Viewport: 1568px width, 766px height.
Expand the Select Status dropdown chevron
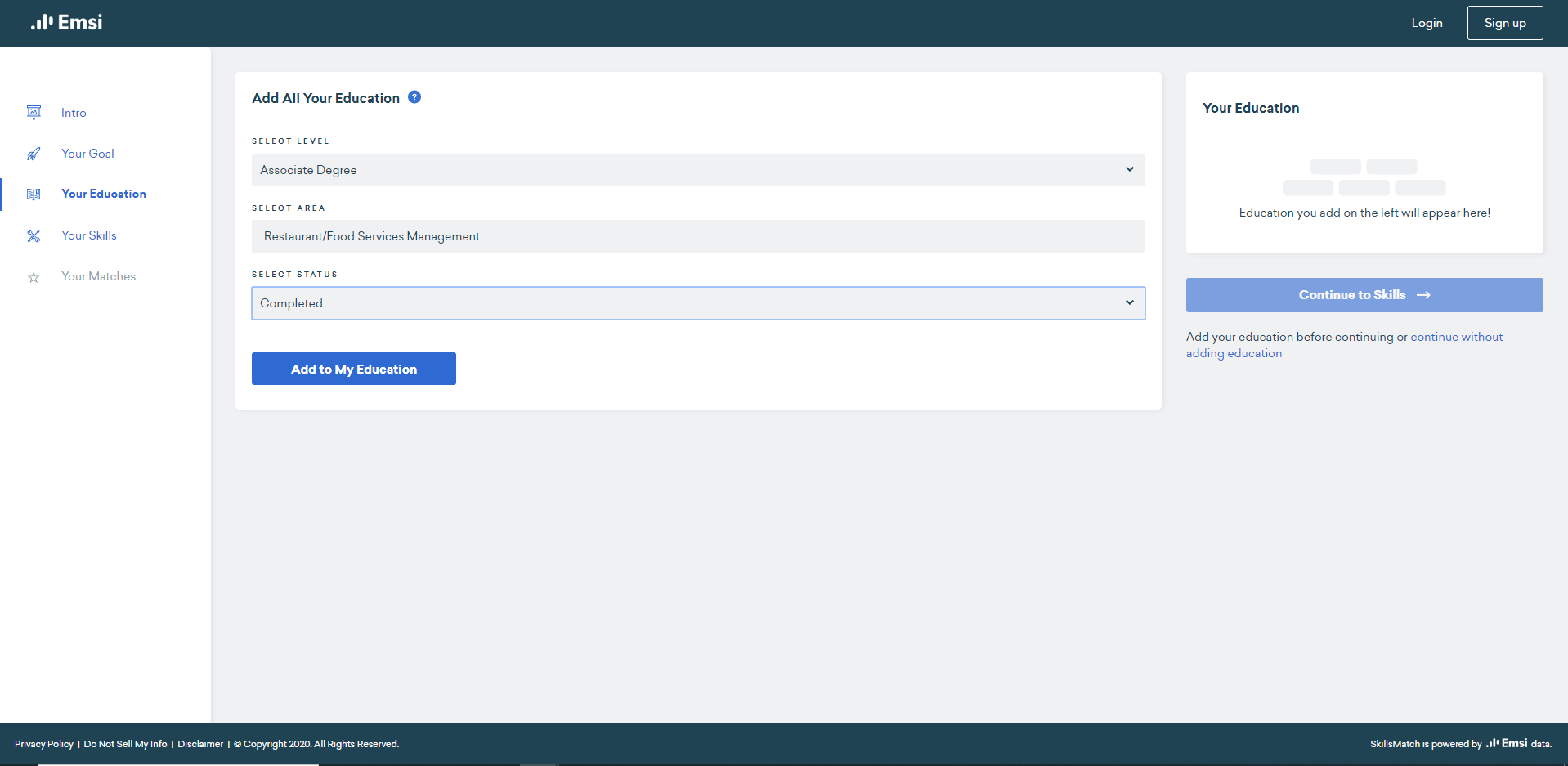tap(1129, 302)
